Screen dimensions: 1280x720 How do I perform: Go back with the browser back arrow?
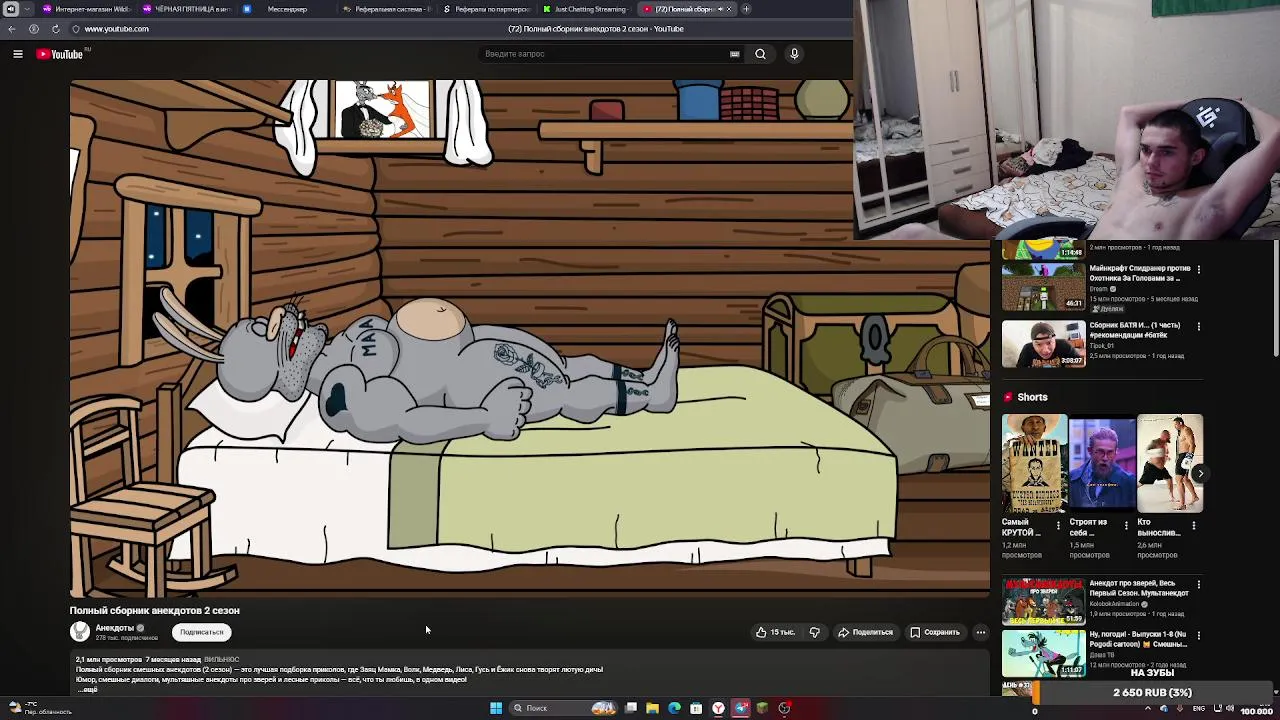(12, 29)
